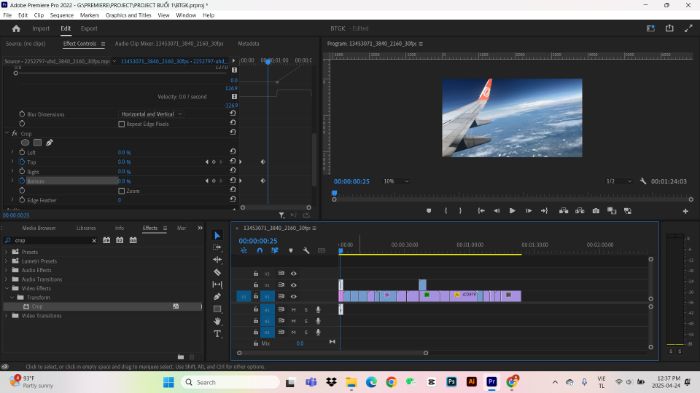The image size is (700, 393).
Task: Step back one frame
Action: (x=496, y=211)
